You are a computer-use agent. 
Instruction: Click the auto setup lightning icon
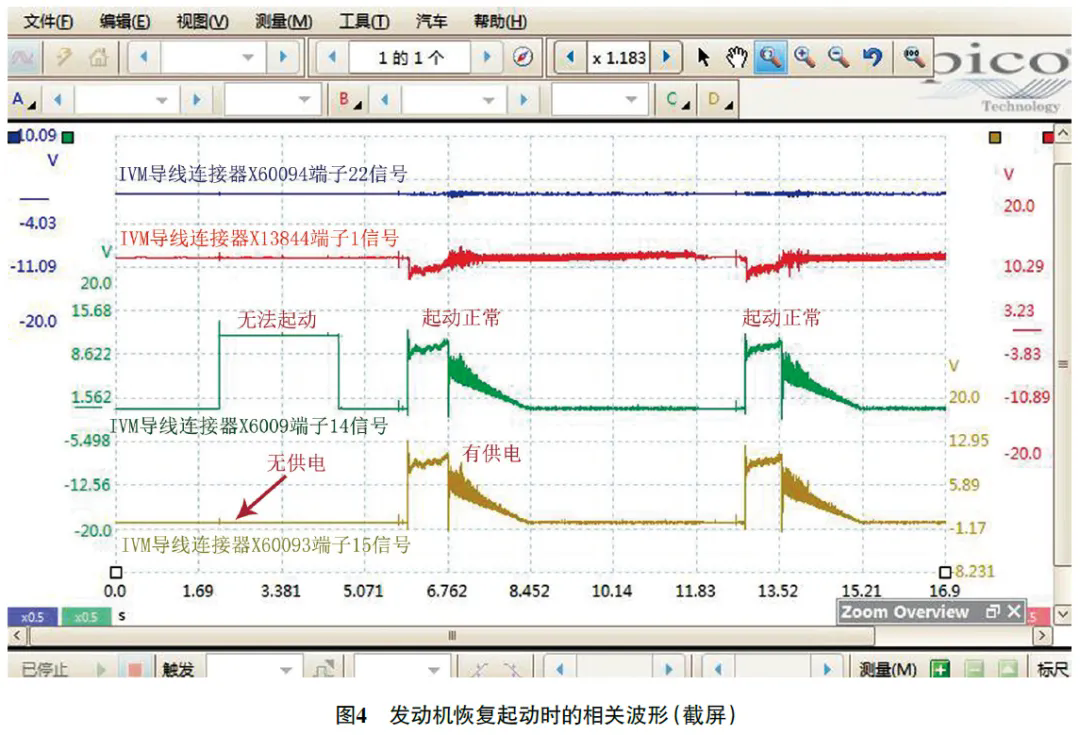64,57
